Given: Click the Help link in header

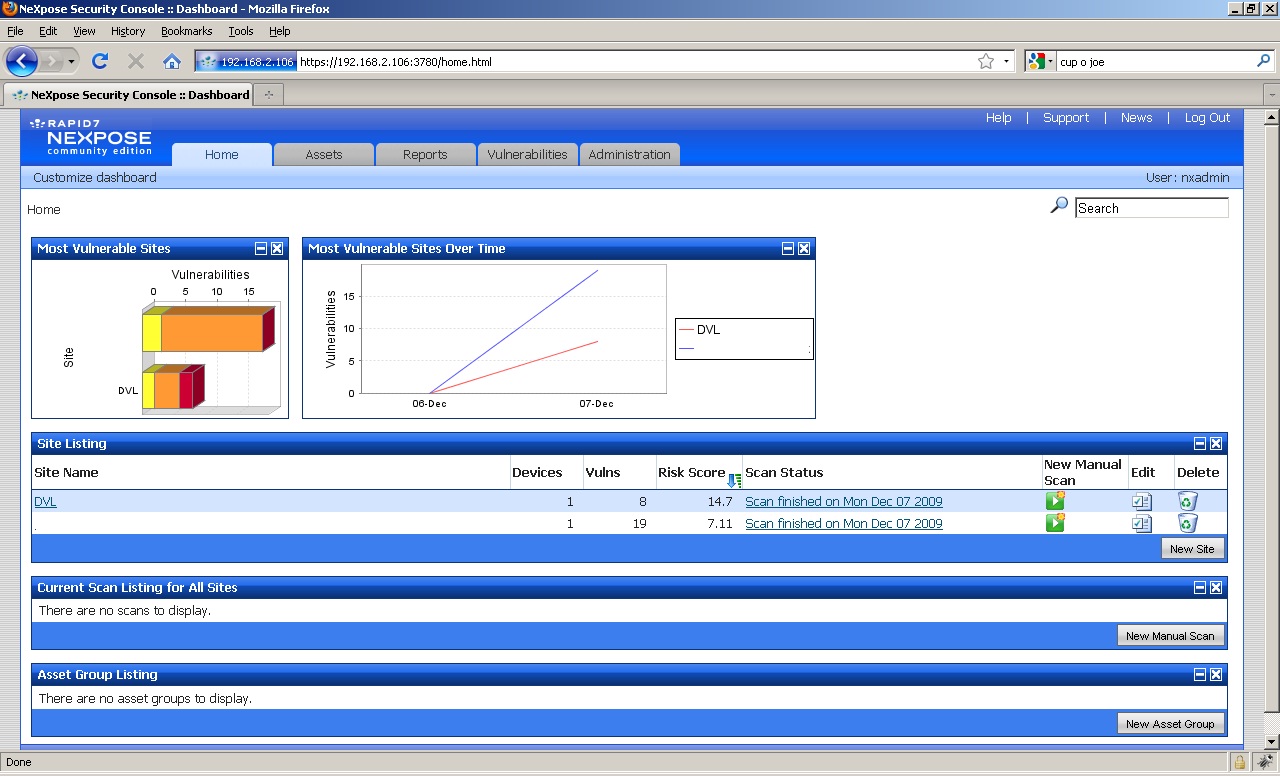Looking at the screenshot, I should pyautogui.click(x=998, y=117).
